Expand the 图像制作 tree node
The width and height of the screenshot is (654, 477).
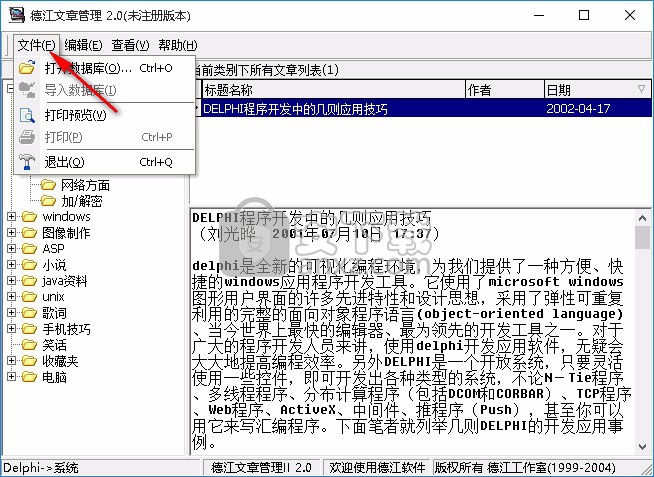pyautogui.click(x=11, y=233)
